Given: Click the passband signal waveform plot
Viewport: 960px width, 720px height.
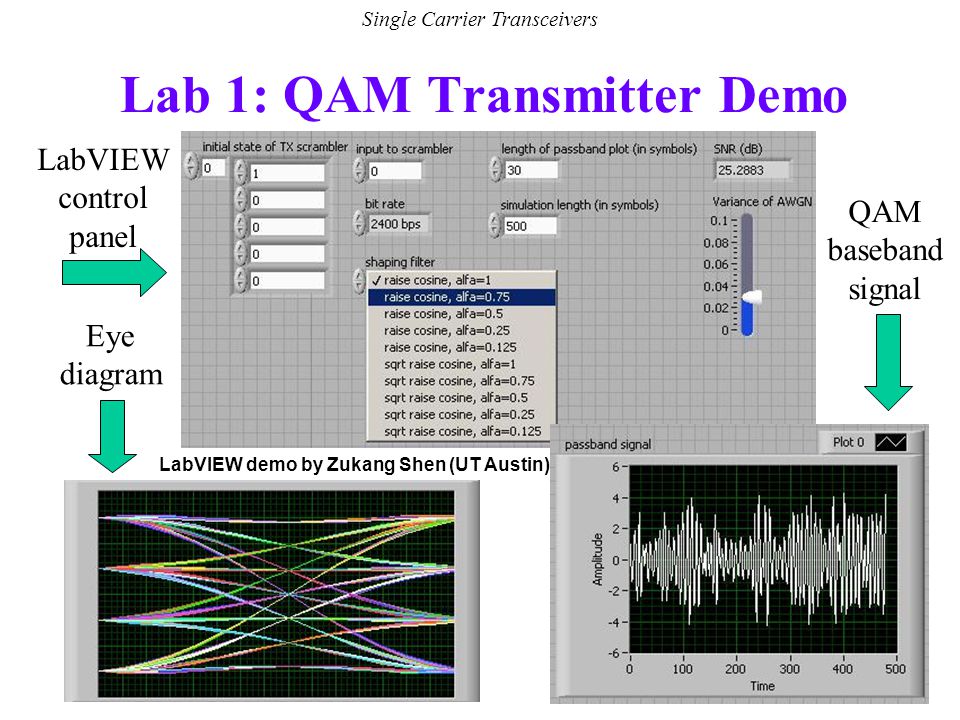Looking at the screenshot, I should point(763,559).
